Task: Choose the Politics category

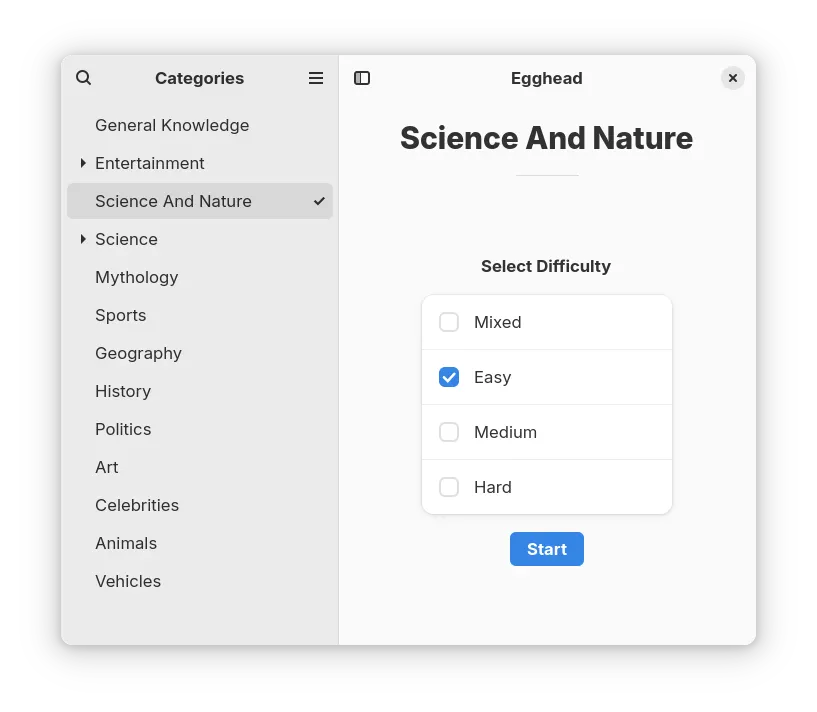Action: tap(200, 429)
